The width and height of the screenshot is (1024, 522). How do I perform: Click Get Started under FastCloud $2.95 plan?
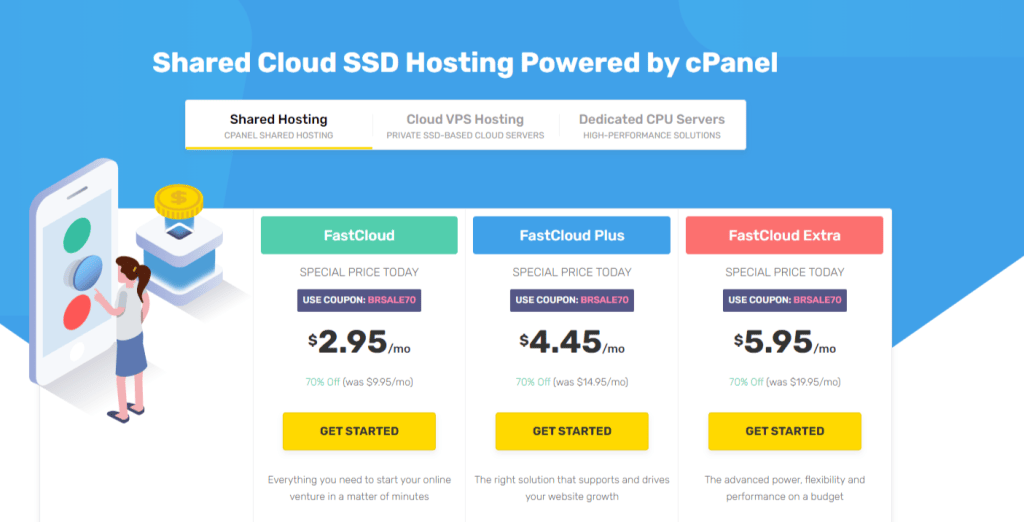[359, 431]
